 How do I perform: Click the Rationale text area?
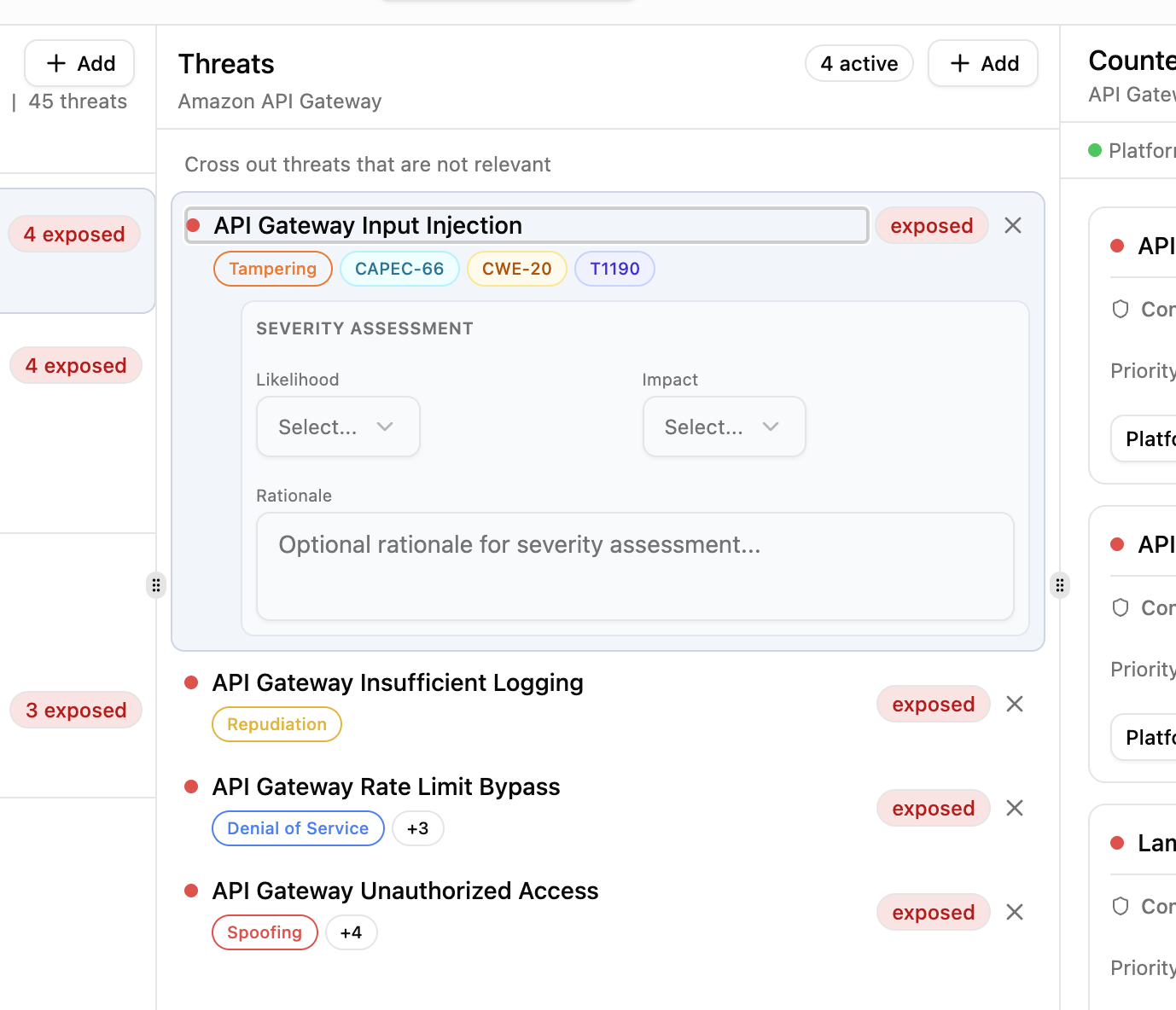click(635, 566)
